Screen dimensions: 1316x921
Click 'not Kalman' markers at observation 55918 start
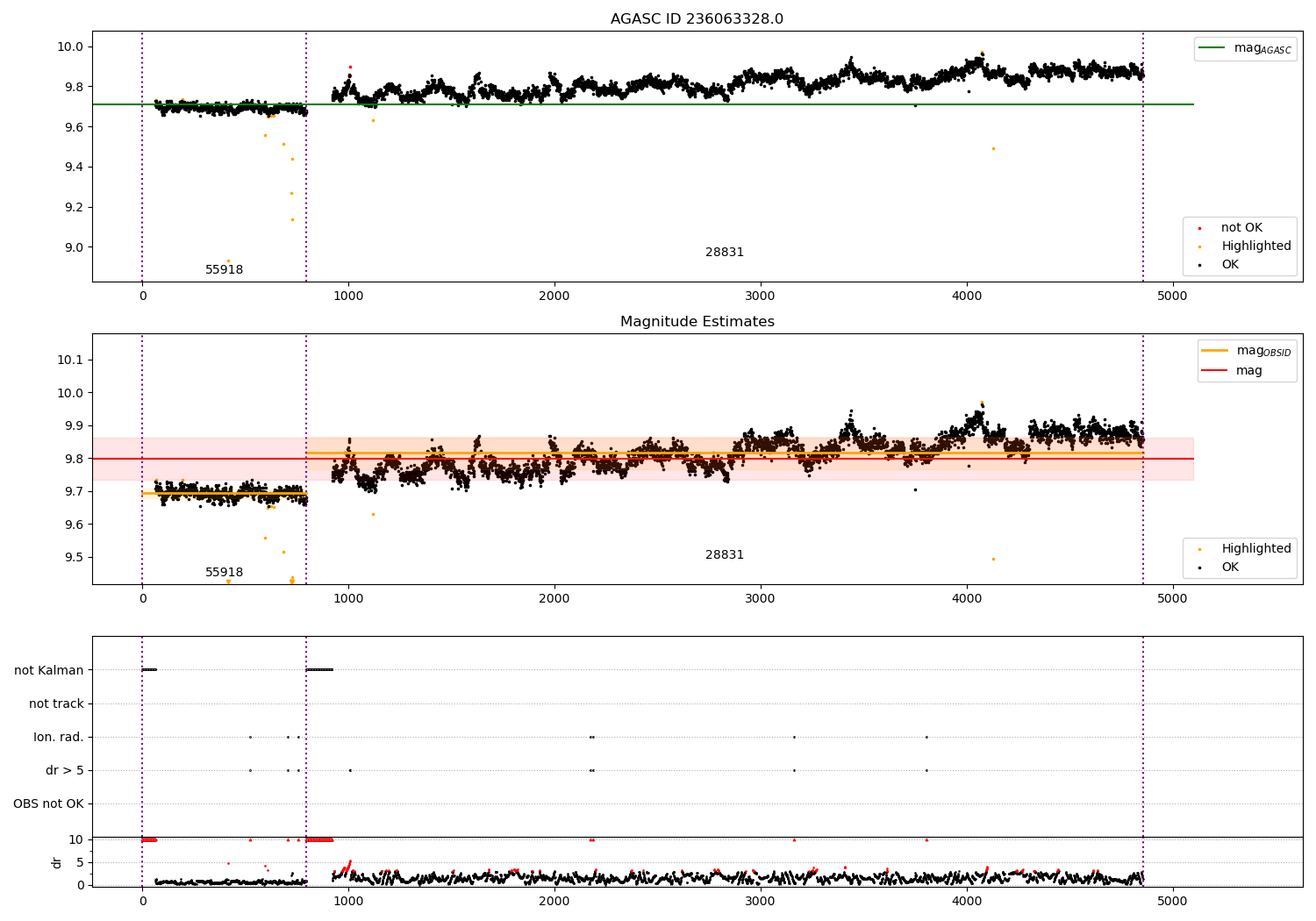click(x=149, y=670)
